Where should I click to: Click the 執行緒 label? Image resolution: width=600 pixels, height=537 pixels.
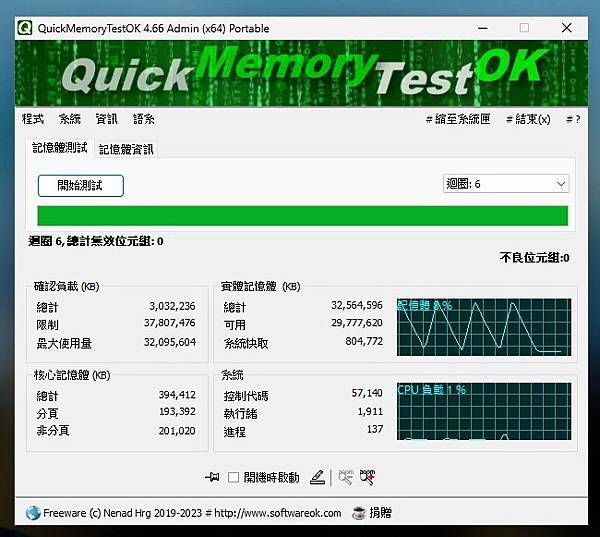point(240,414)
